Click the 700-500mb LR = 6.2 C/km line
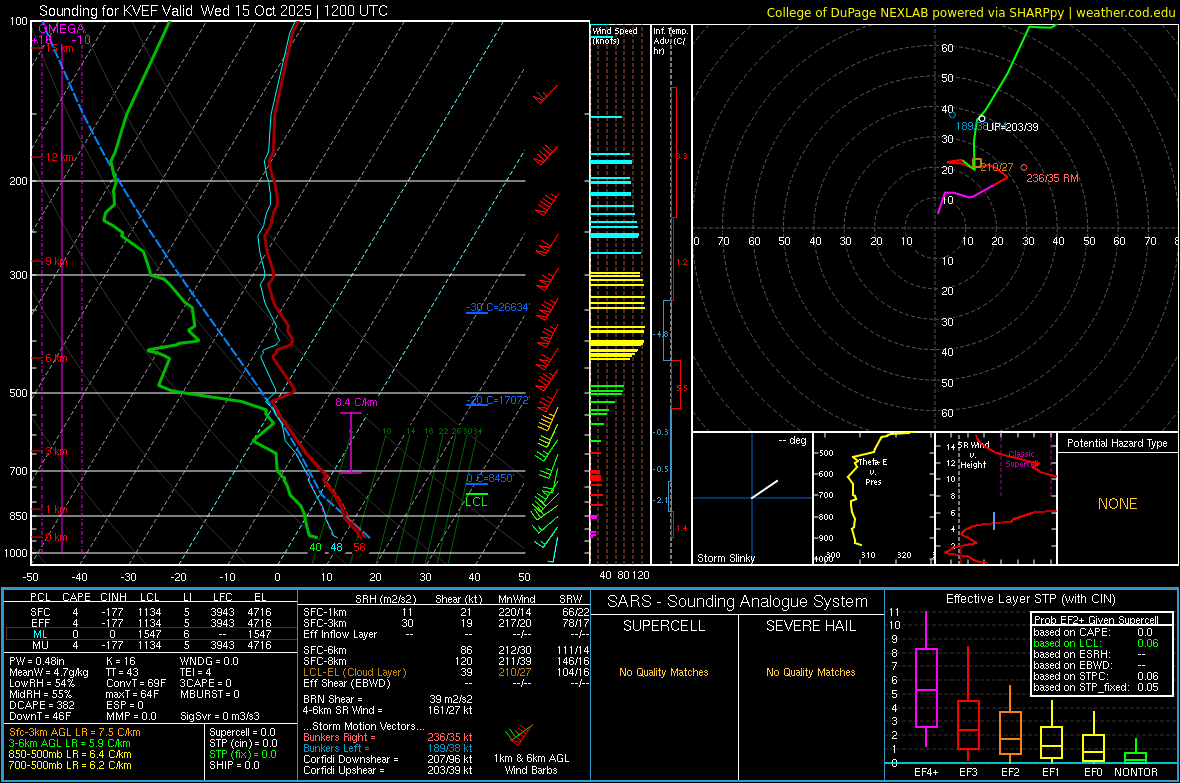The image size is (1180, 783). point(70,766)
